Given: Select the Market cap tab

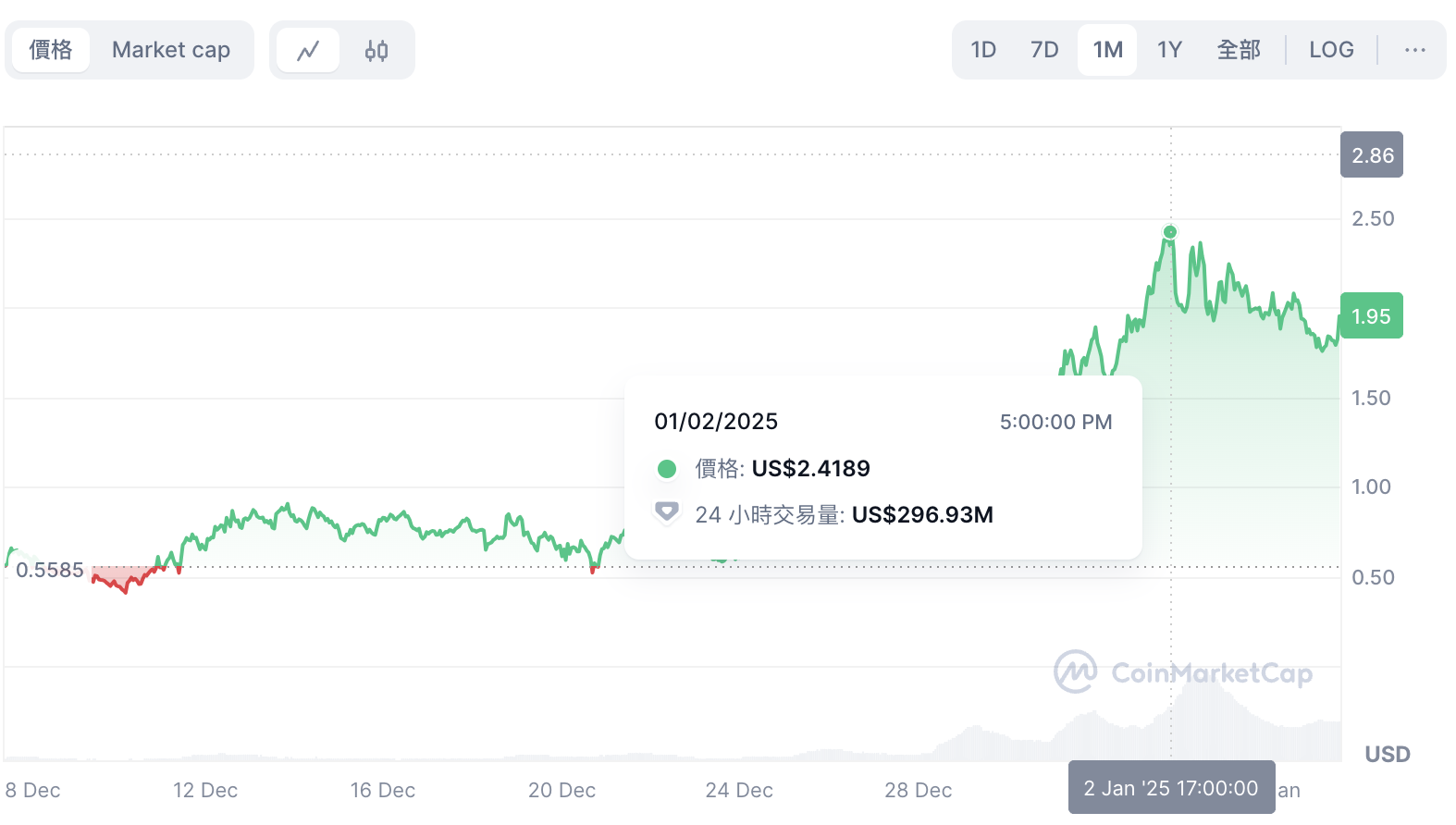Looking at the screenshot, I should click(171, 50).
